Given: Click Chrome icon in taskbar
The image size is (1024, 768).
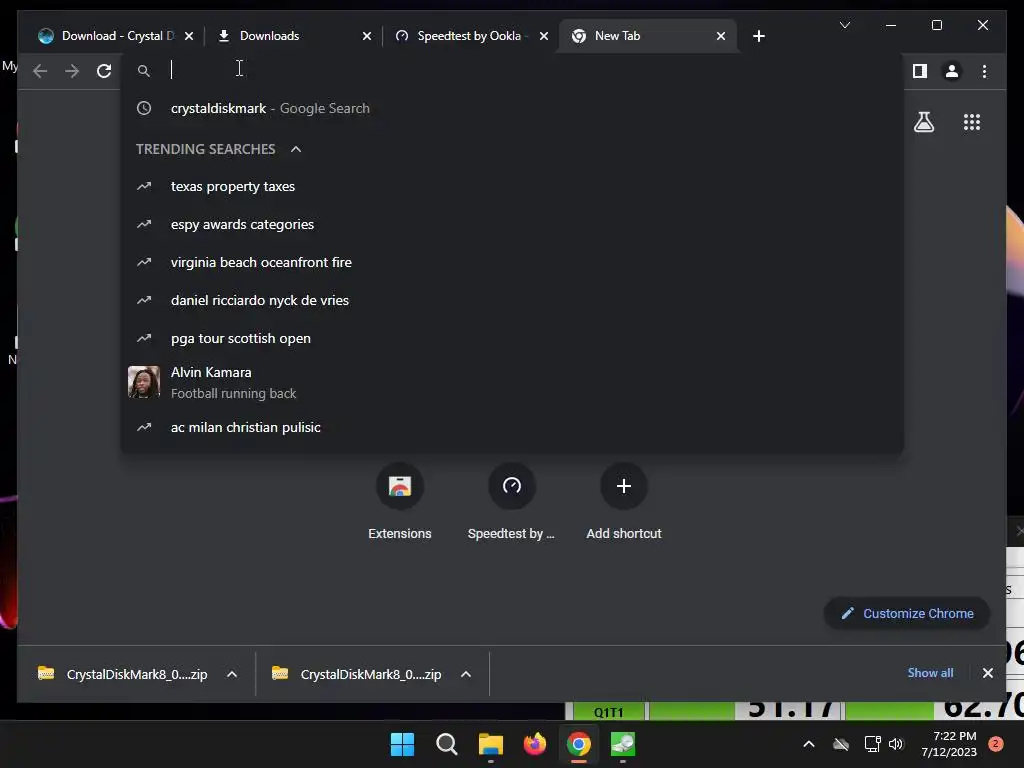Looking at the screenshot, I should coord(579,744).
